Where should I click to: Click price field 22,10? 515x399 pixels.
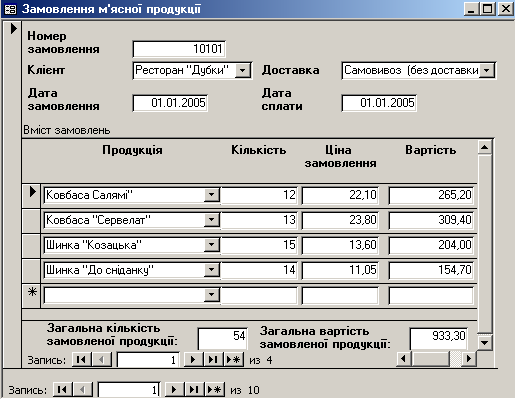click(340, 195)
